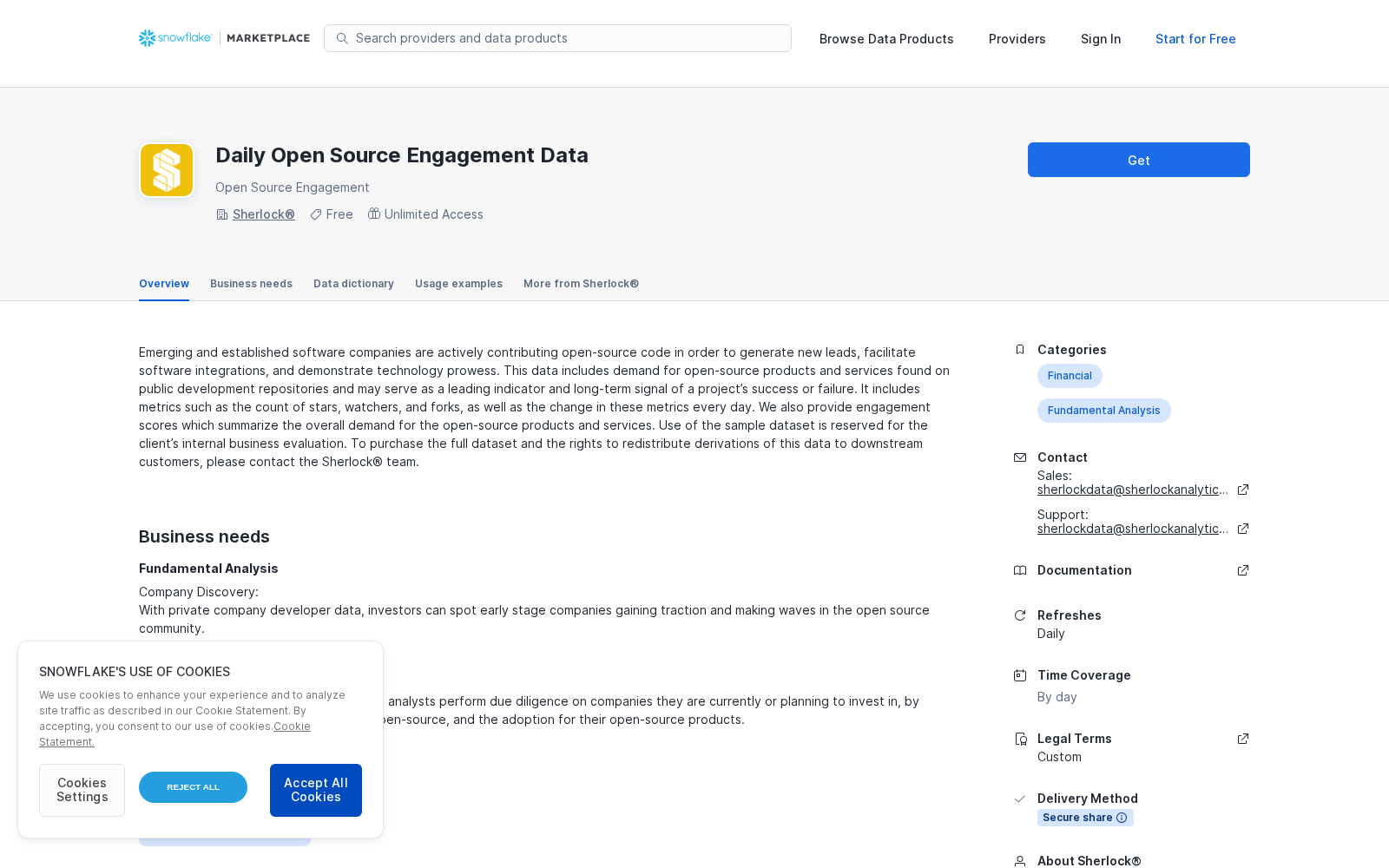This screenshot has width=1389, height=868.
Task: Click the blue Get button
Action: 1139,160
